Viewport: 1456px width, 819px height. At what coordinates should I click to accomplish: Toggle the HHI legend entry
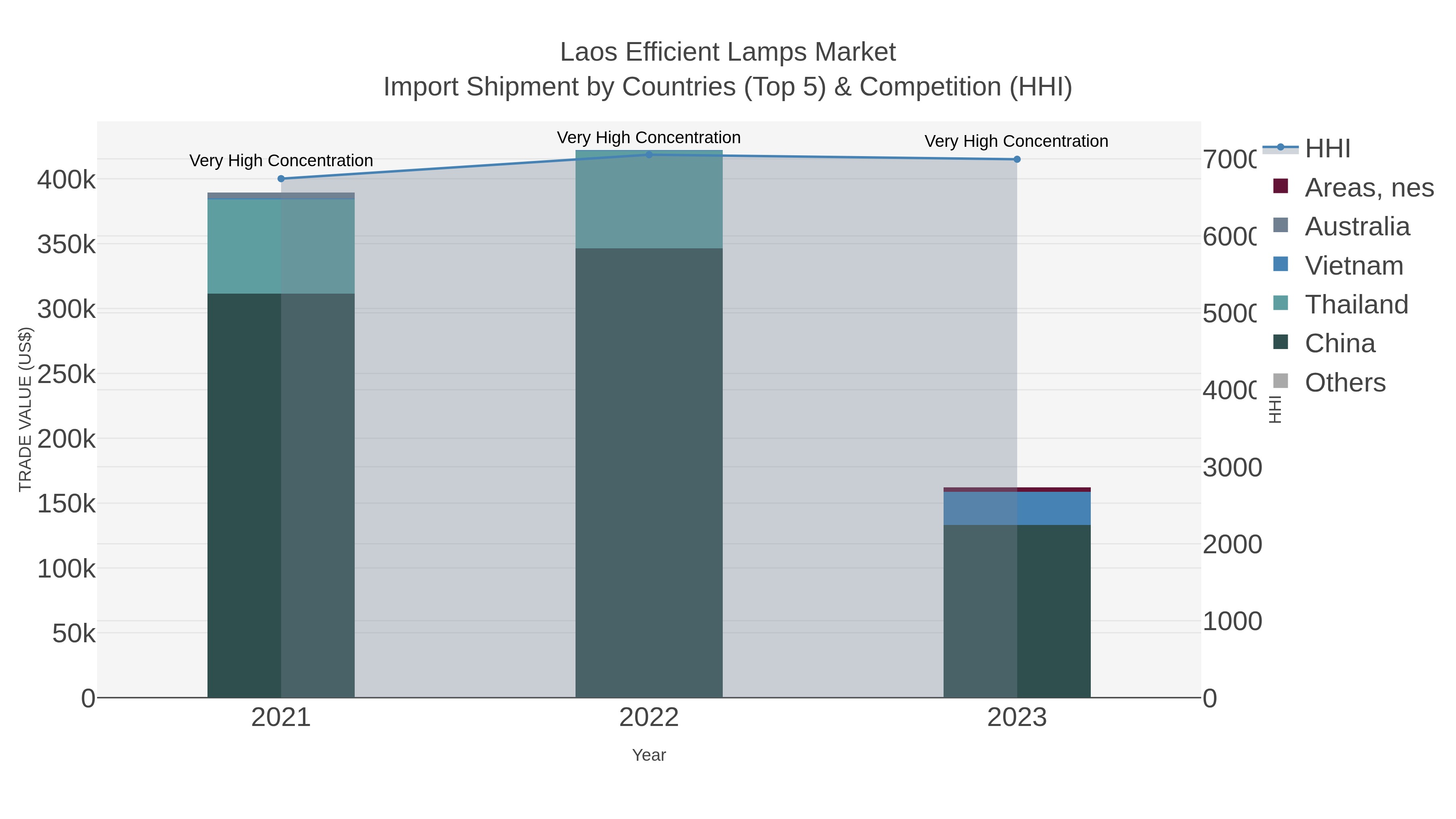coord(1306,148)
